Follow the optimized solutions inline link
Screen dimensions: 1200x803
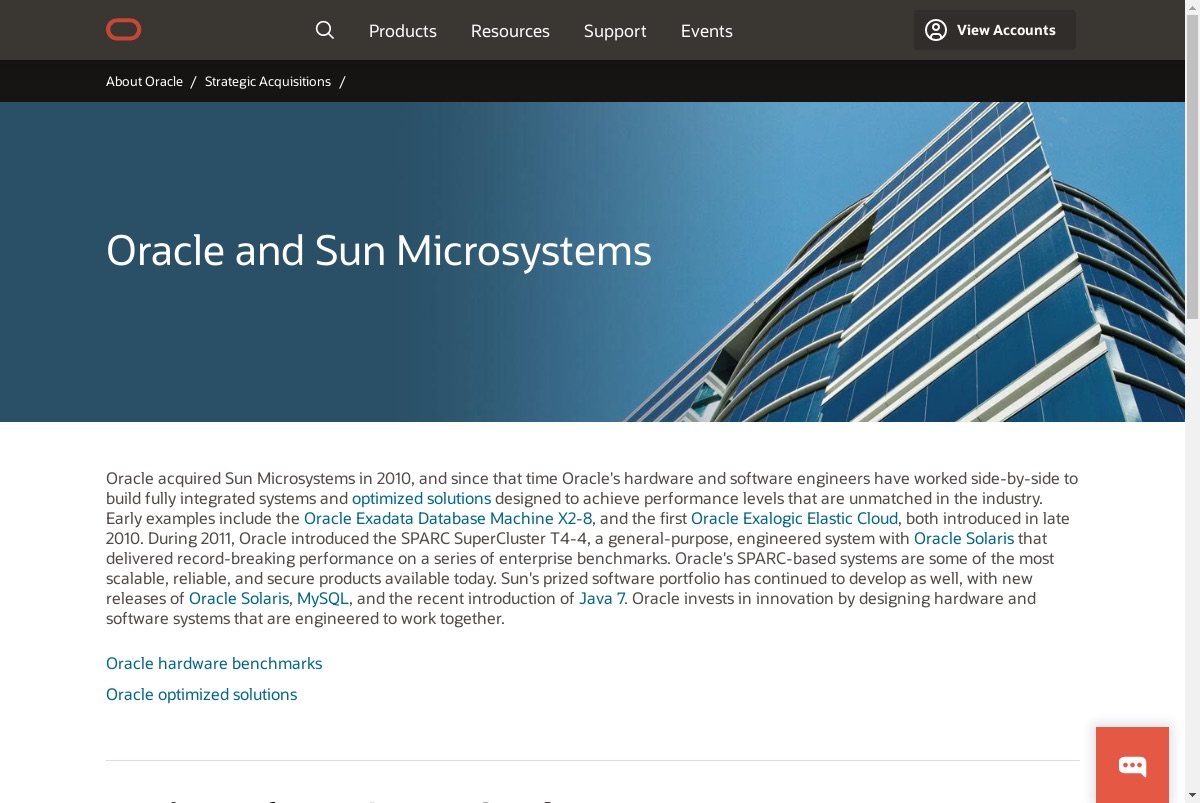coord(421,498)
